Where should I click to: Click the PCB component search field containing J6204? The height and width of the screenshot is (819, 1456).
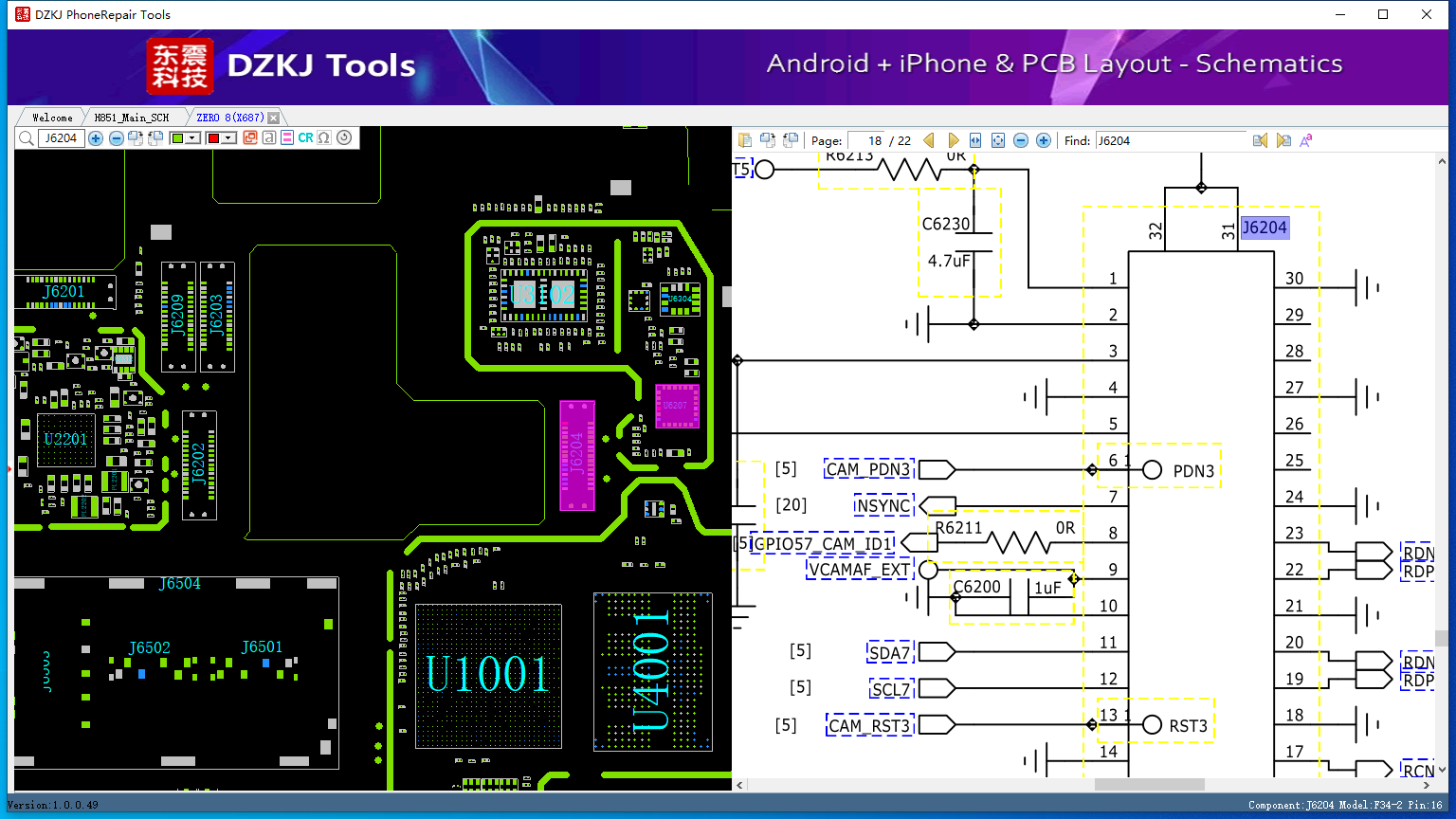62,138
